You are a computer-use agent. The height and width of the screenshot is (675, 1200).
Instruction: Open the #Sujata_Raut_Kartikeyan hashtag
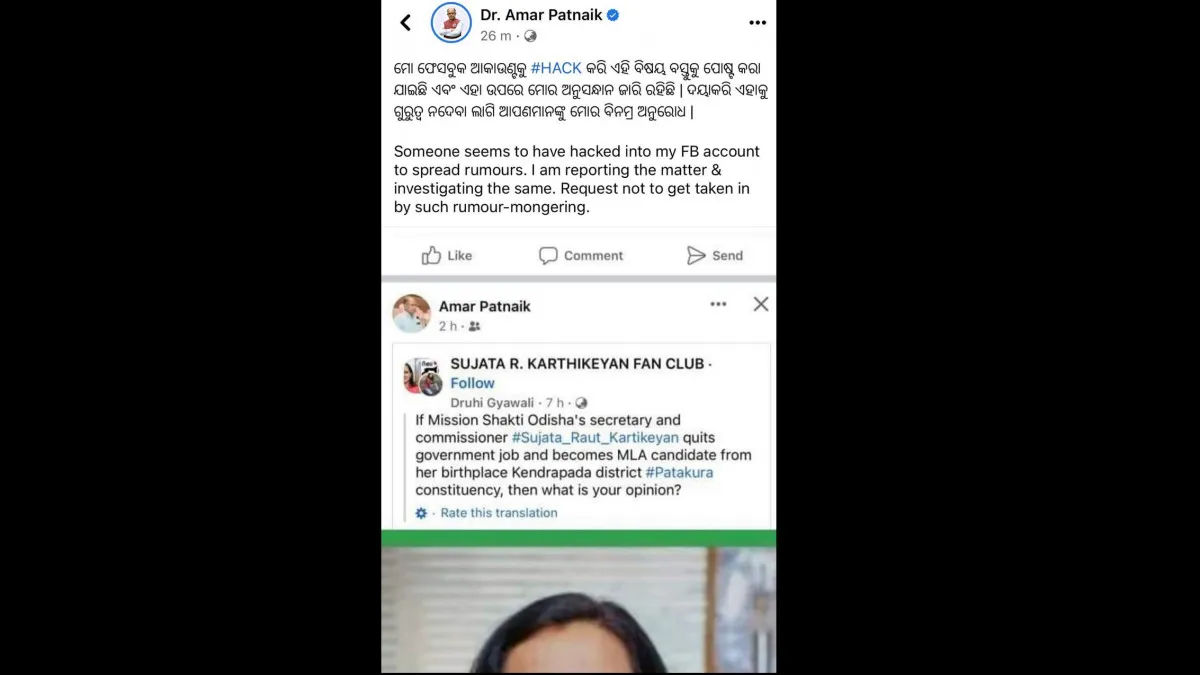(595, 437)
